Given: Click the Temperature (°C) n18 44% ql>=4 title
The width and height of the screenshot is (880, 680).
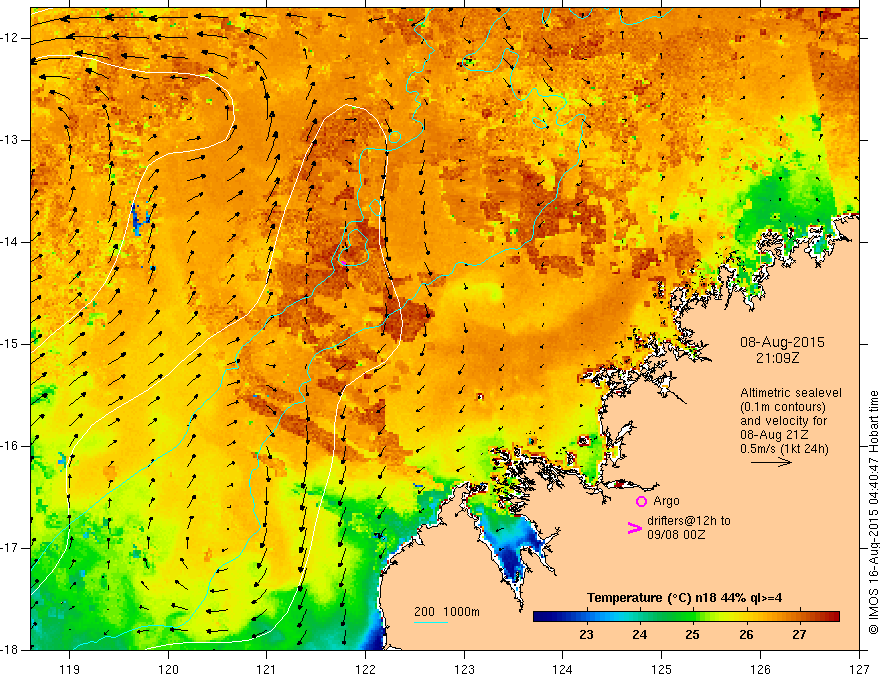Looking at the screenshot, I should (684, 598).
